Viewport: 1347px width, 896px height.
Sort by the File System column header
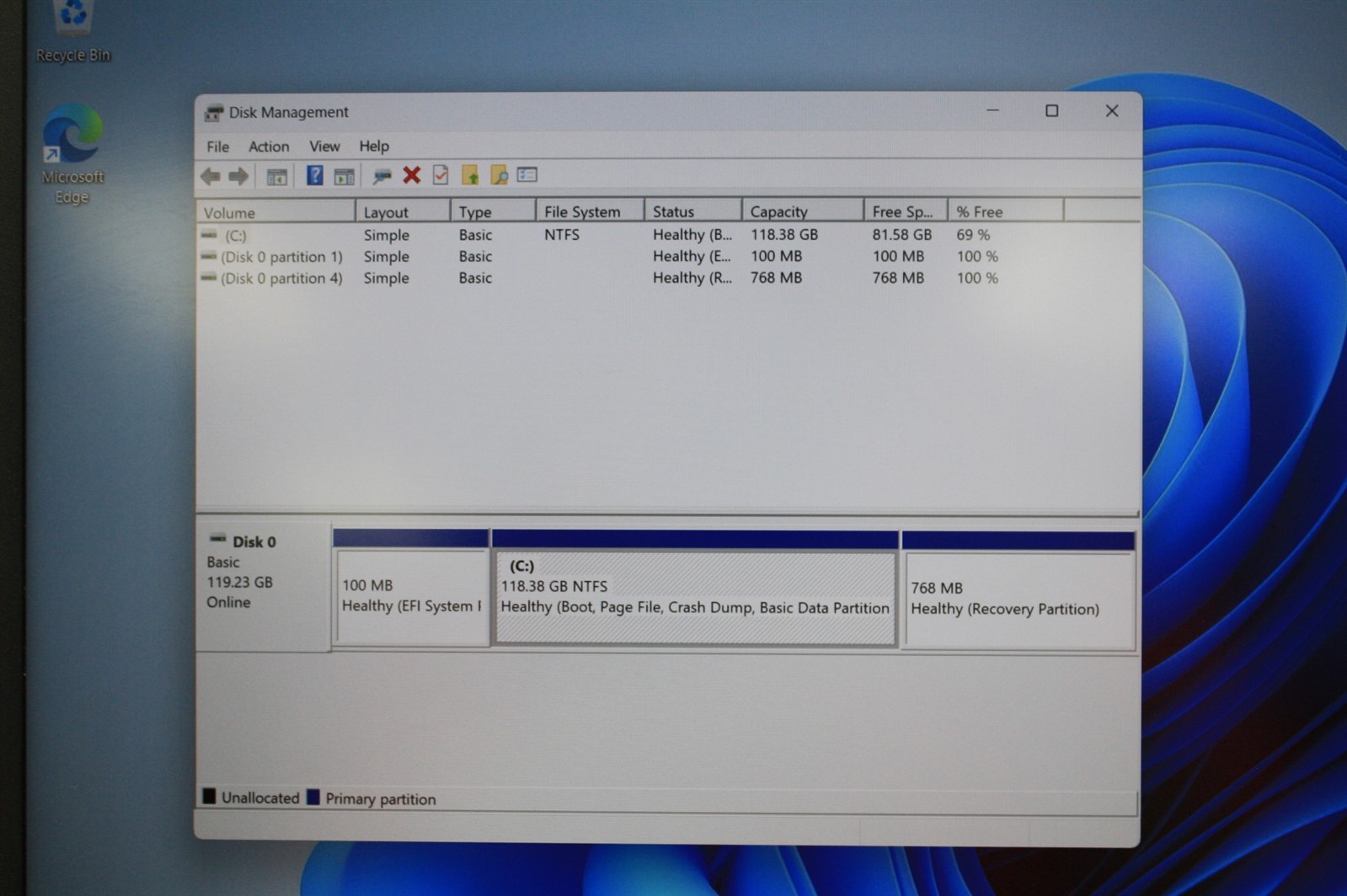[590, 212]
